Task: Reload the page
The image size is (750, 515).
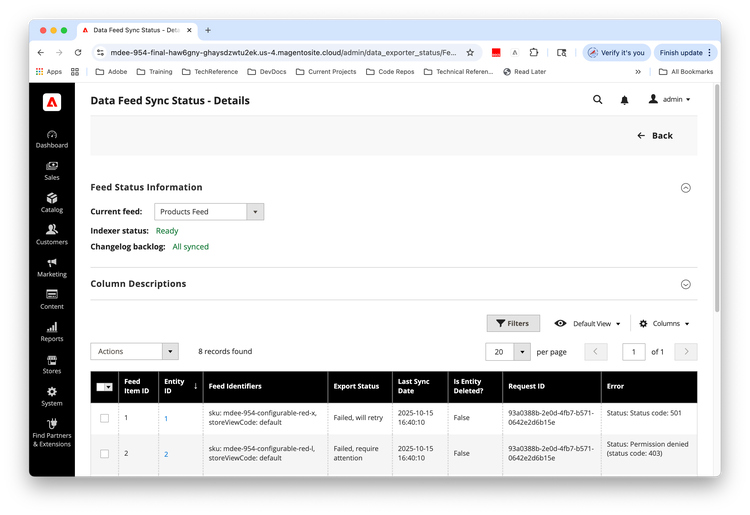Action: (78, 53)
